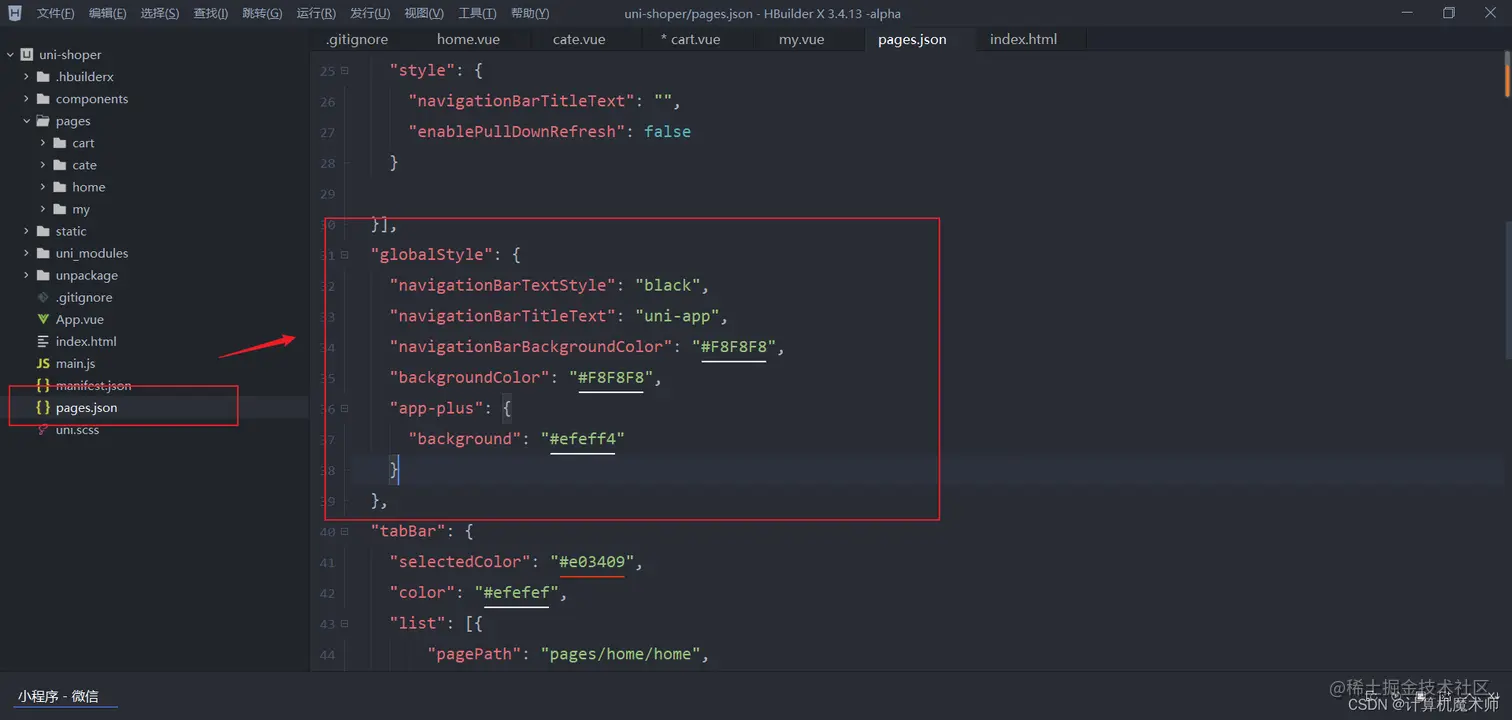Expand the home folder chevron
1512x720 pixels.
tap(43, 187)
